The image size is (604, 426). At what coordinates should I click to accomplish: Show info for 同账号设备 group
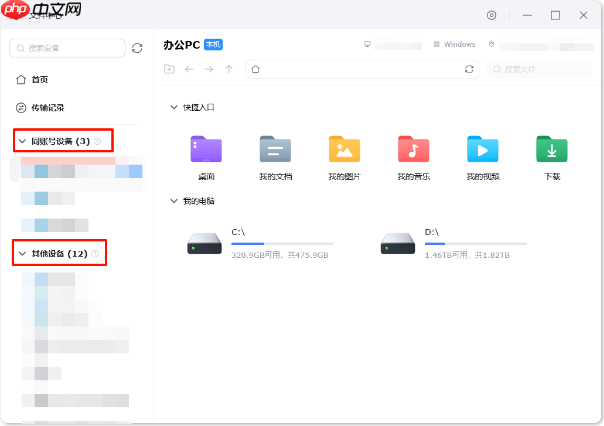point(97,141)
